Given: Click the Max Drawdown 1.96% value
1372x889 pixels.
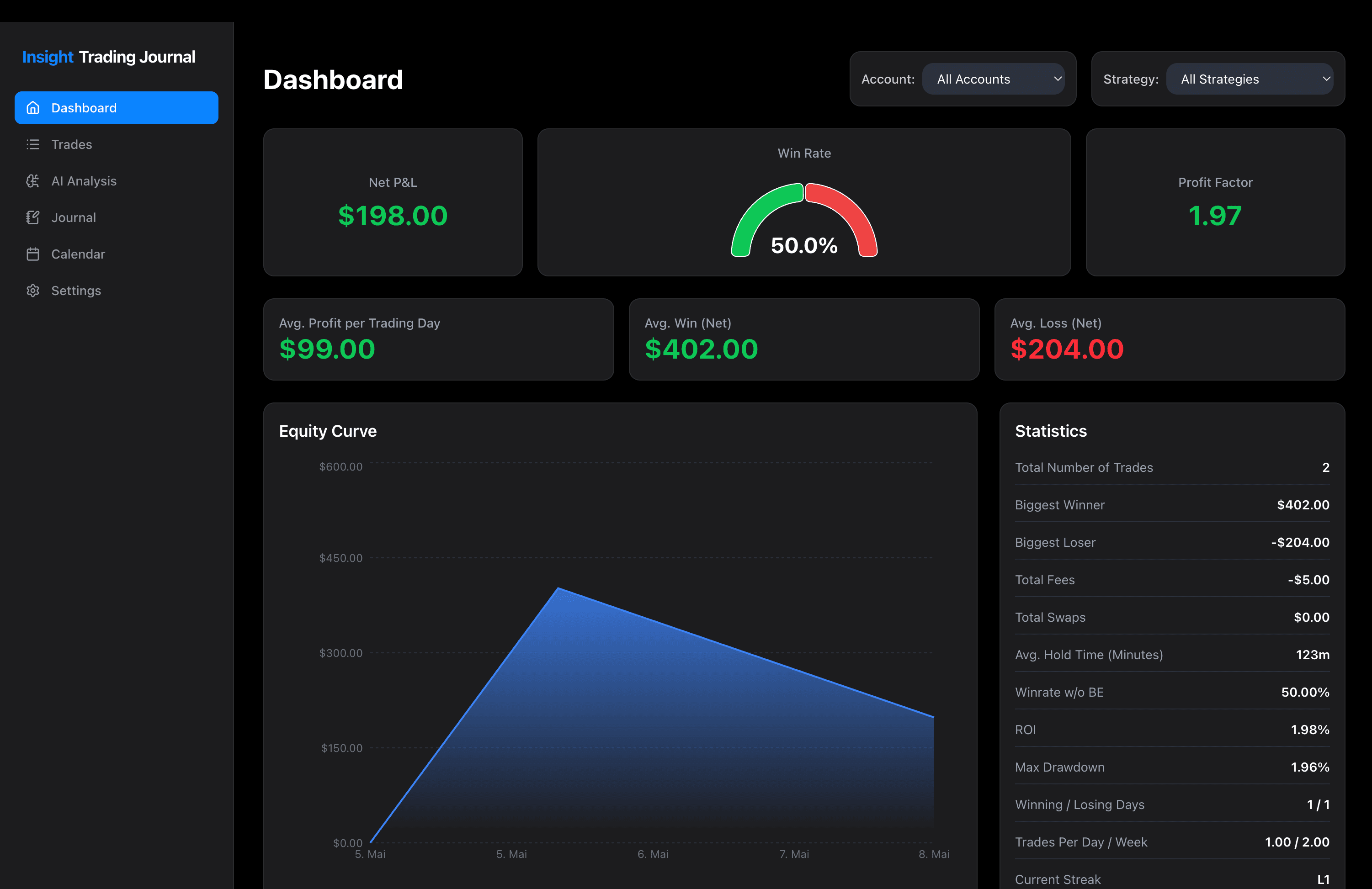Looking at the screenshot, I should [1310, 767].
